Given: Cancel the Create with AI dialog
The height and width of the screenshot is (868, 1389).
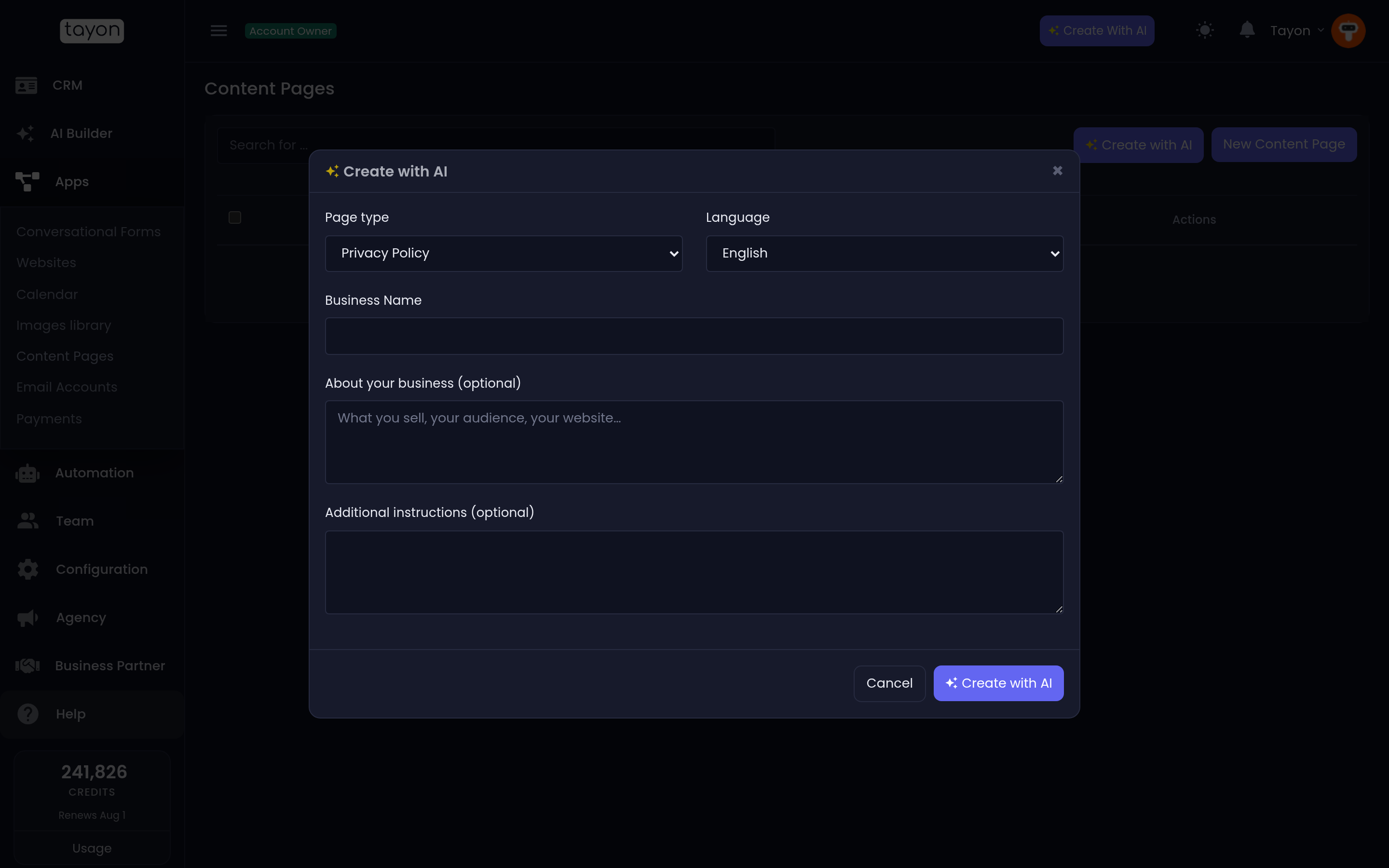Looking at the screenshot, I should tap(889, 683).
